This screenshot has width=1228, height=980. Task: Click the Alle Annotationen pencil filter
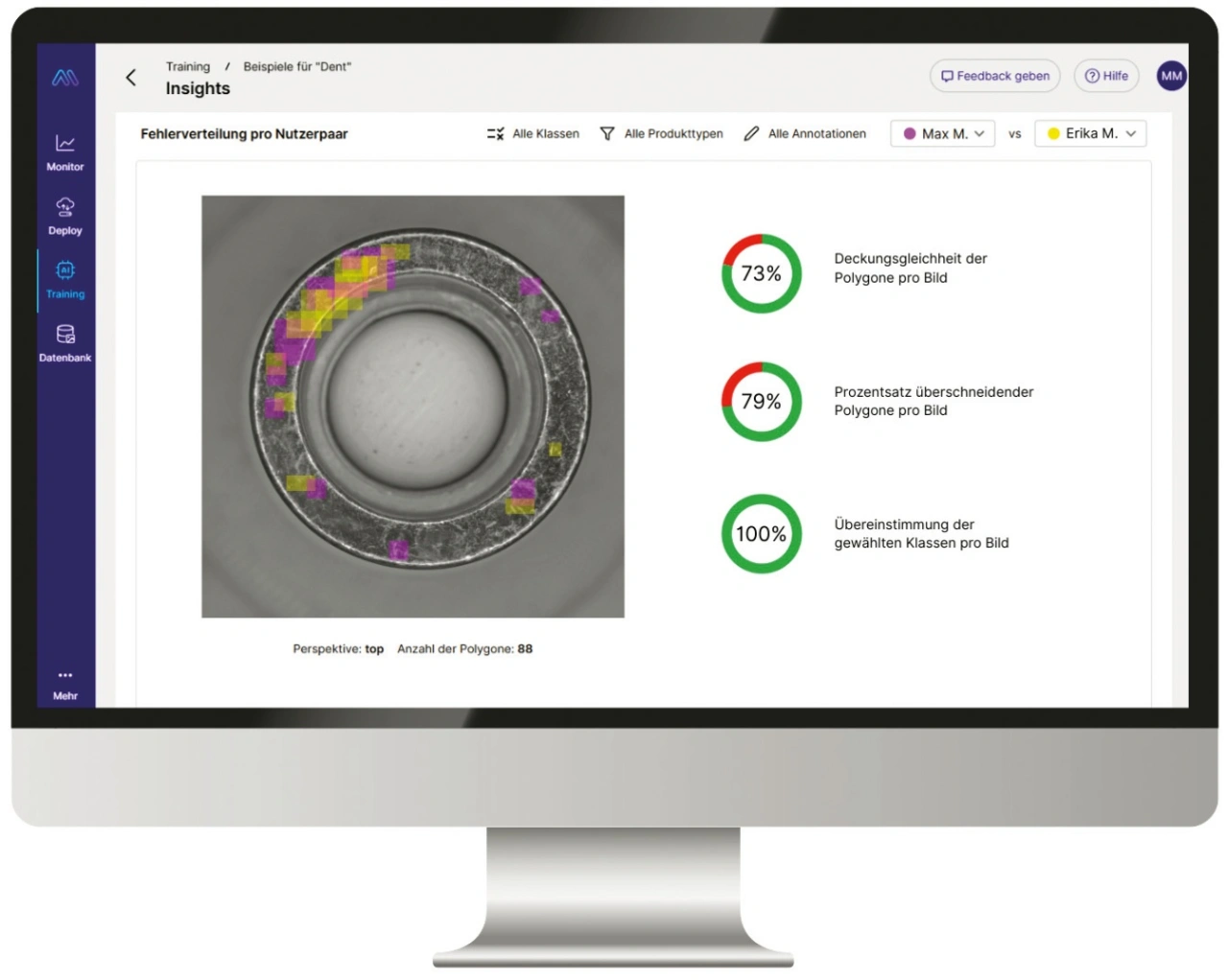tap(751, 134)
